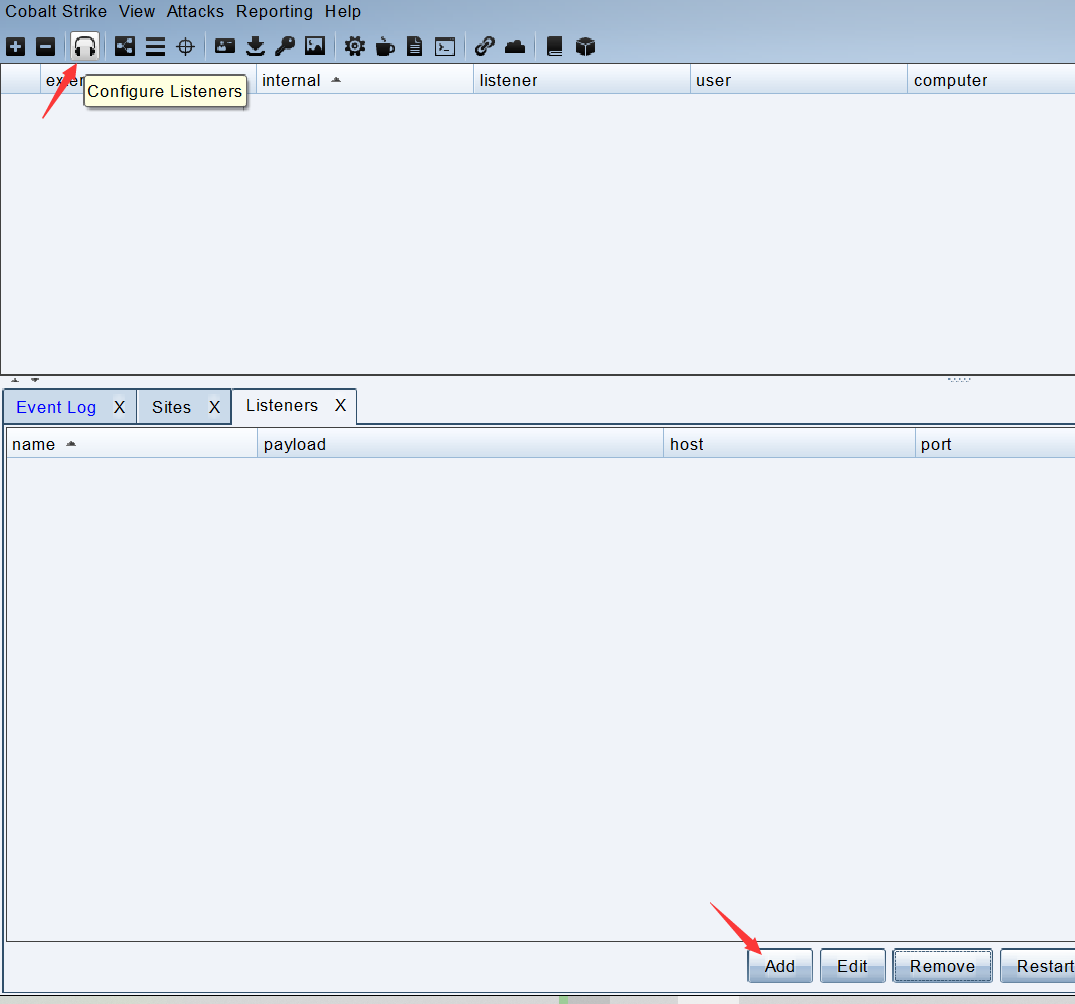Open the Cobalt Strike menu

click(56, 12)
